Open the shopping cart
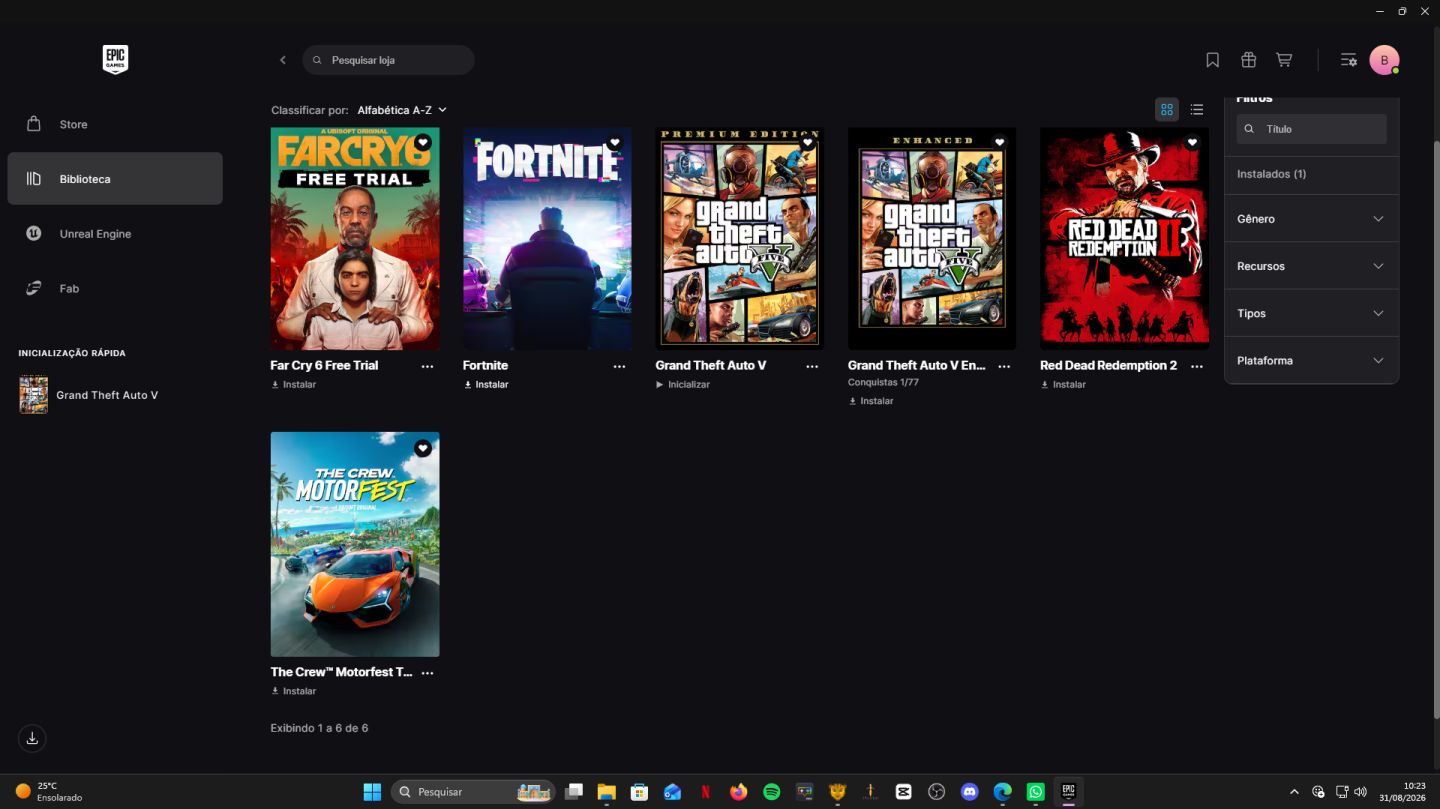This screenshot has width=1440, height=809. [1284, 60]
